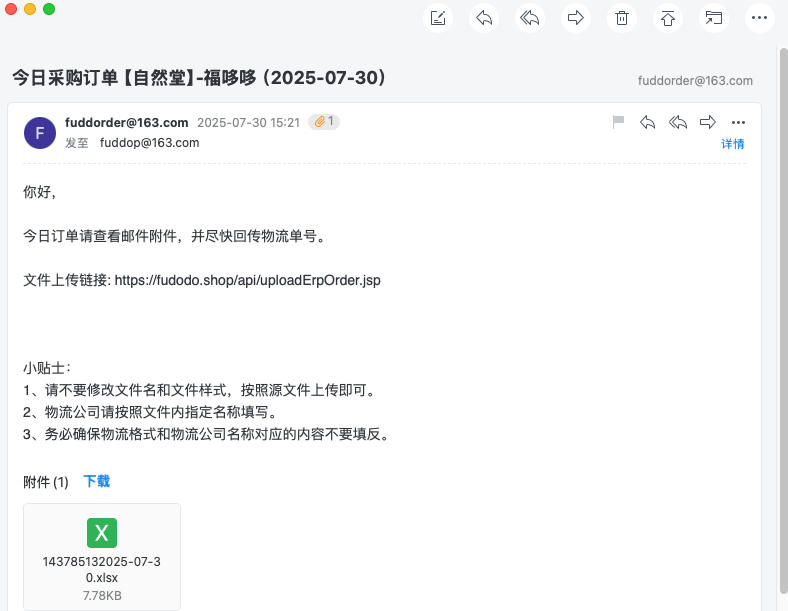Click the top toolbar reply-all icon

click(x=530, y=18)
